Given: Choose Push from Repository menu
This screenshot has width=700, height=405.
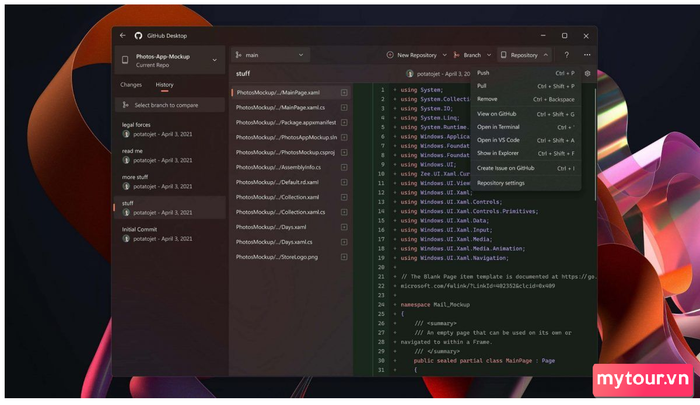Looking at the screenshot, I should coord(525,73).
